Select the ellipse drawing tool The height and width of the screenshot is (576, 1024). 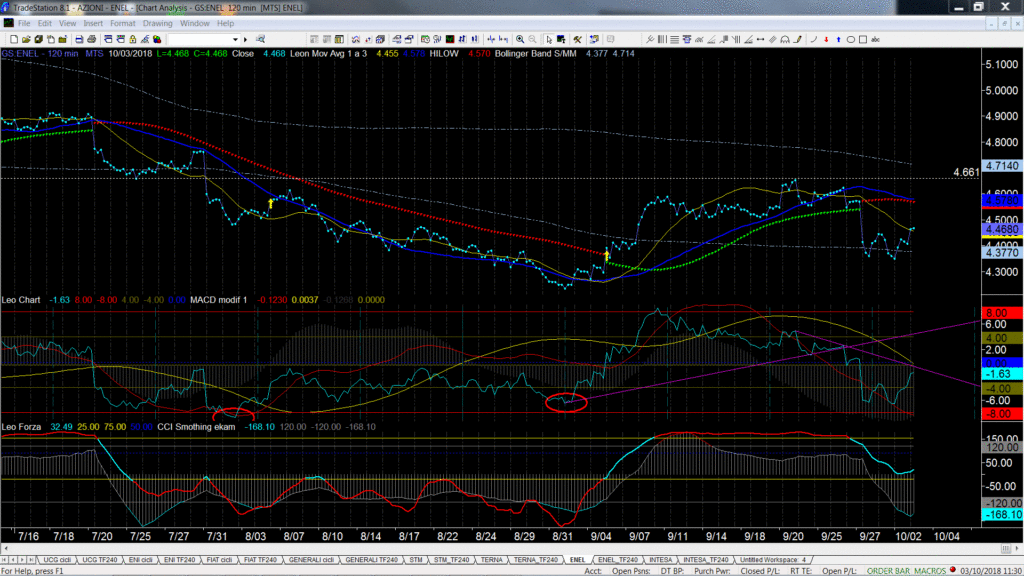[851, 39]
